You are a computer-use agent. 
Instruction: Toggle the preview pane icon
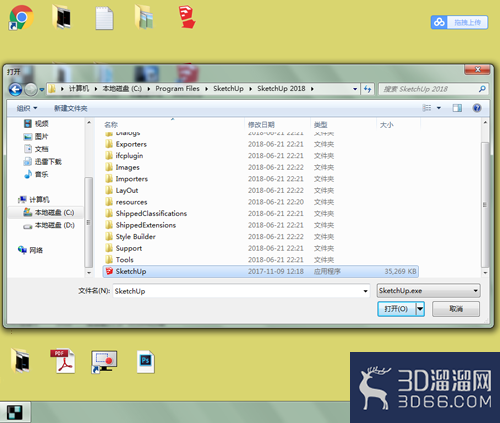pos(457,108)
